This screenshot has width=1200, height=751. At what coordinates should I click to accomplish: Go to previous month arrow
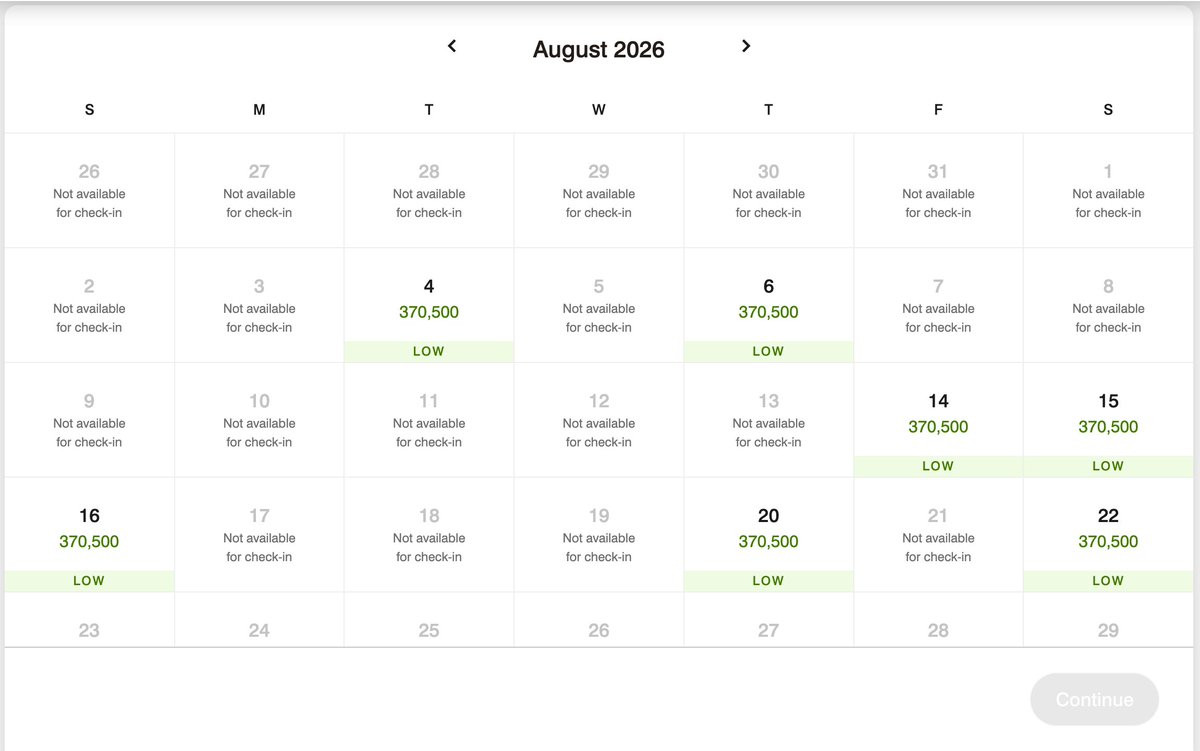pos(452,46)
